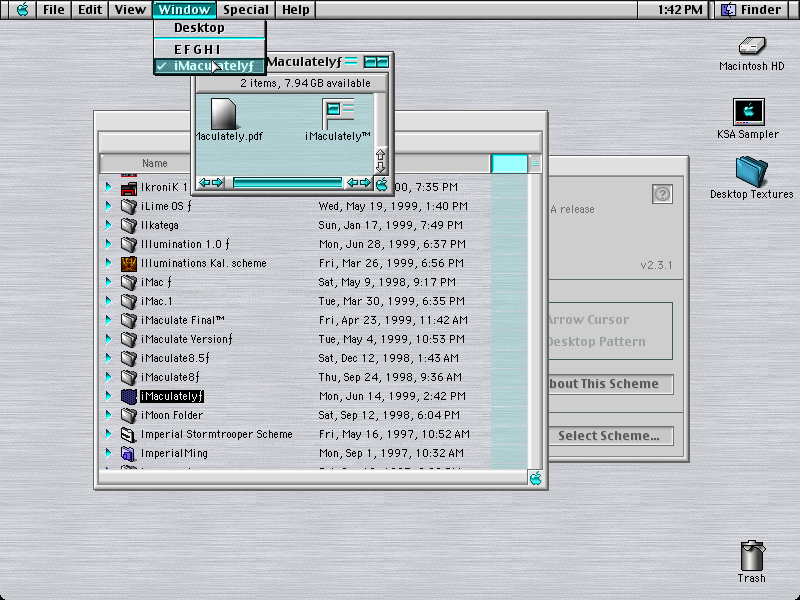Click the iMaculate Versionƒ folder icon
Viewport: 800px width, 600px height.
click(x=129, y=339)
